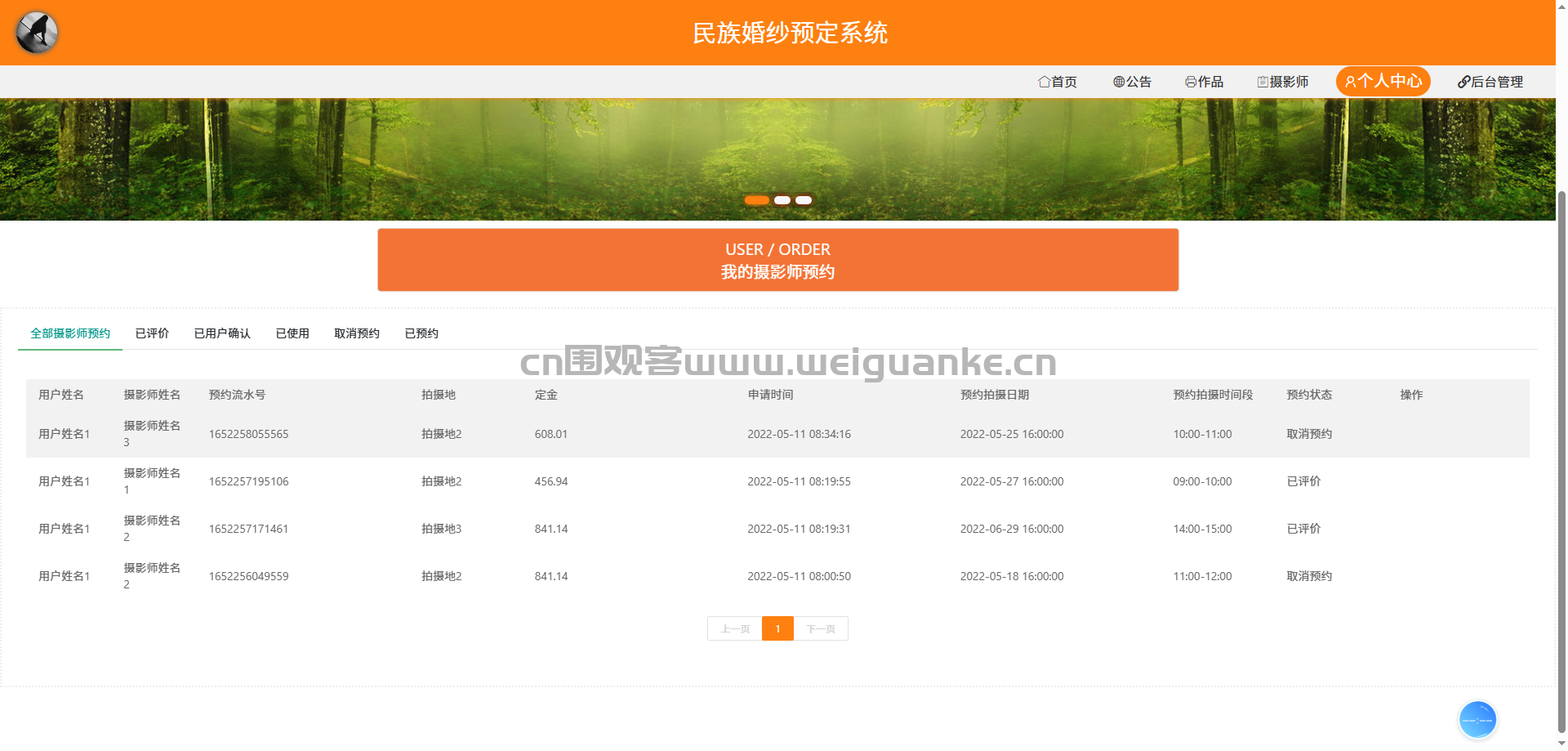Click the 预约拍摄时间段 column header
Image resolution: width=1568 pixels, height=751 pixels.
tap(1213, 395)
